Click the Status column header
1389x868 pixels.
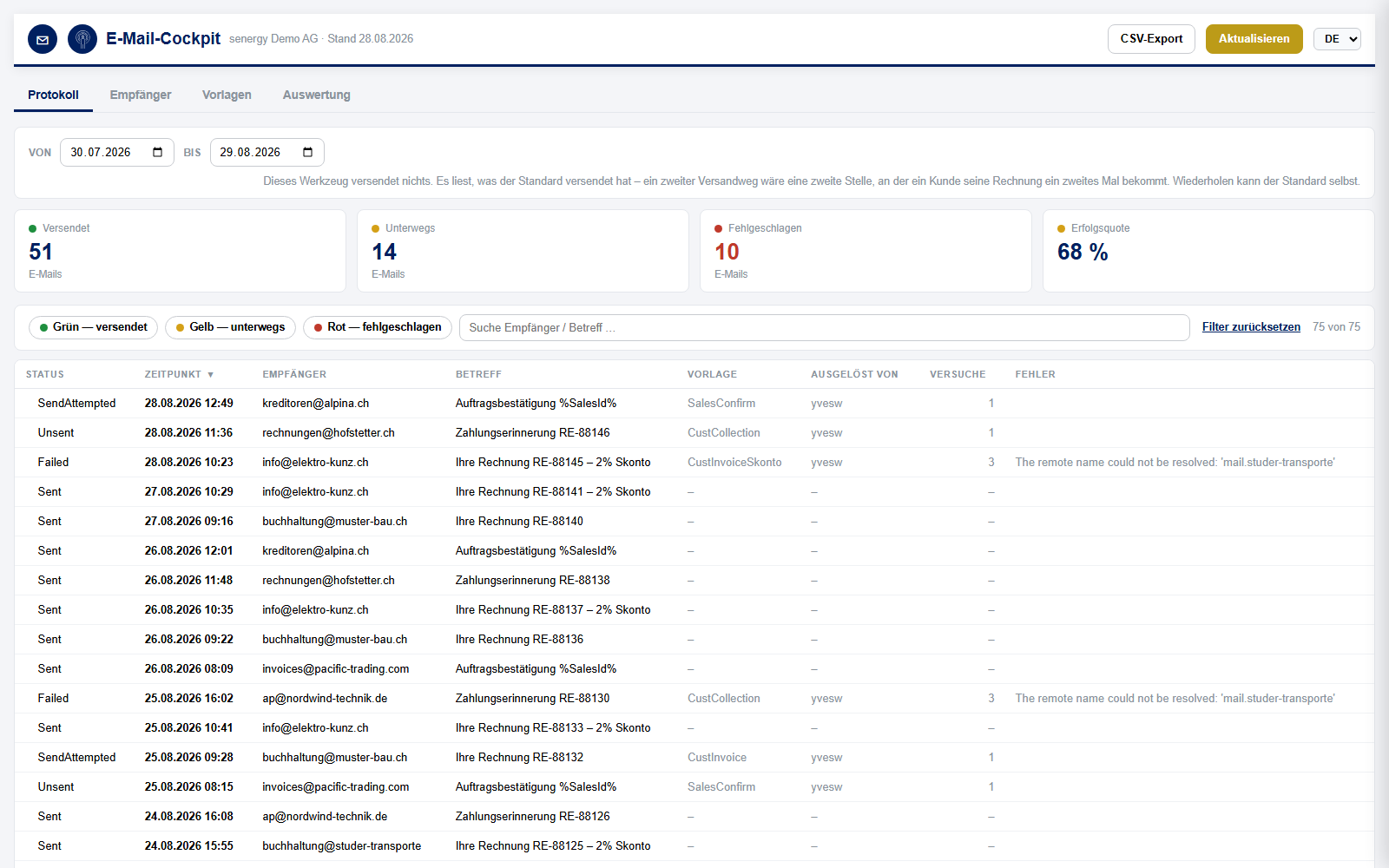click(x=45, y=375)
